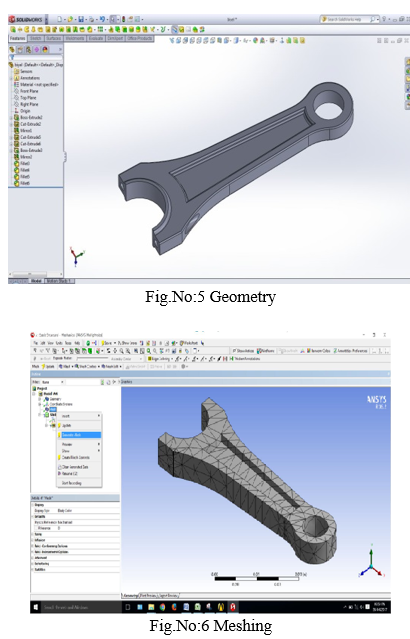Click the New document icon in SolidWorks
This screenshot has width=410, height=639.
click(x=60, y=19)
